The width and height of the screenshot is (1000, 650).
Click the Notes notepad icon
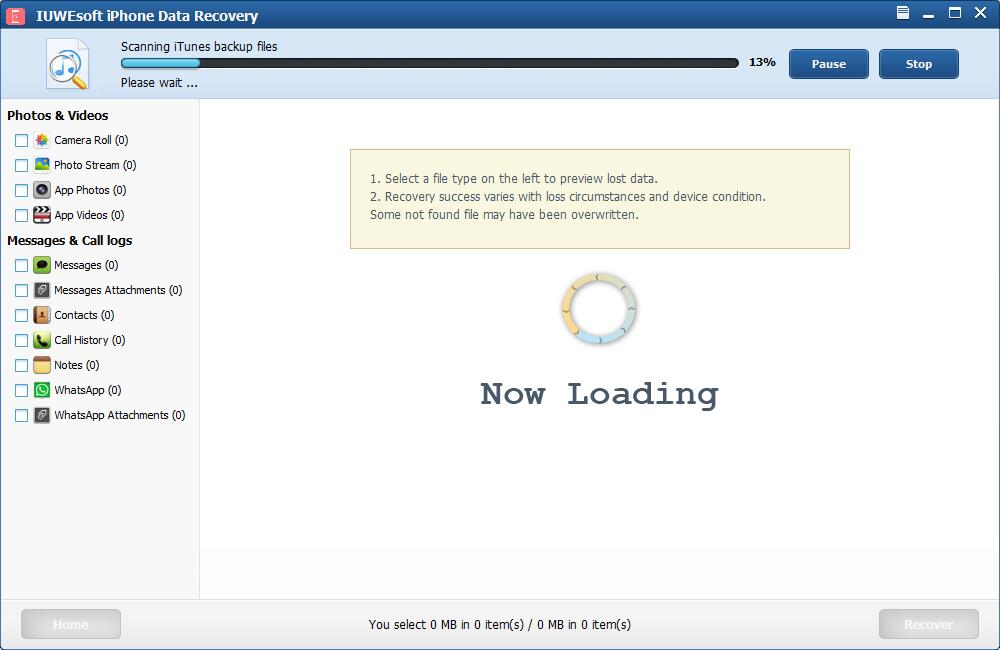click(x=41, y=365)
